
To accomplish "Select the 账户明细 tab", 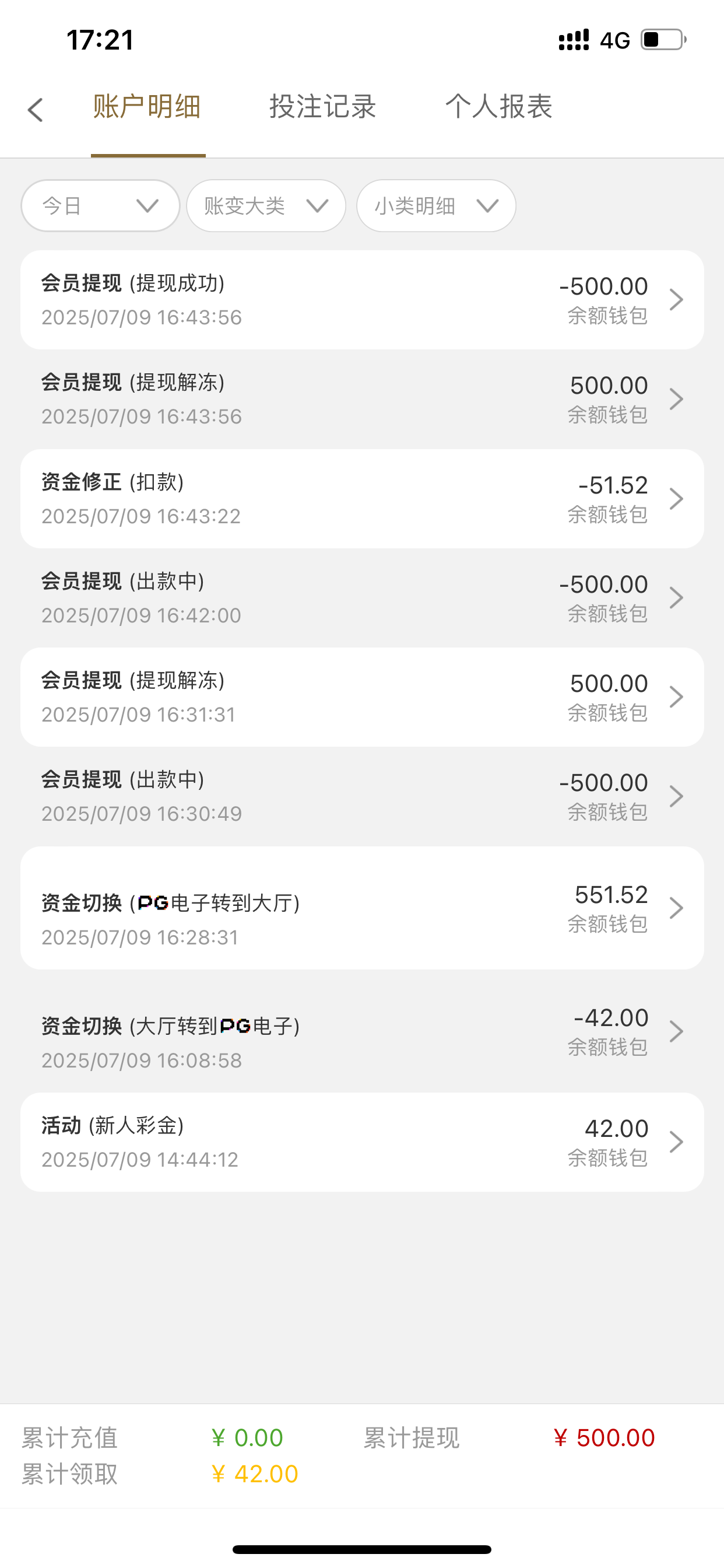I will click(x=147, y=107).
